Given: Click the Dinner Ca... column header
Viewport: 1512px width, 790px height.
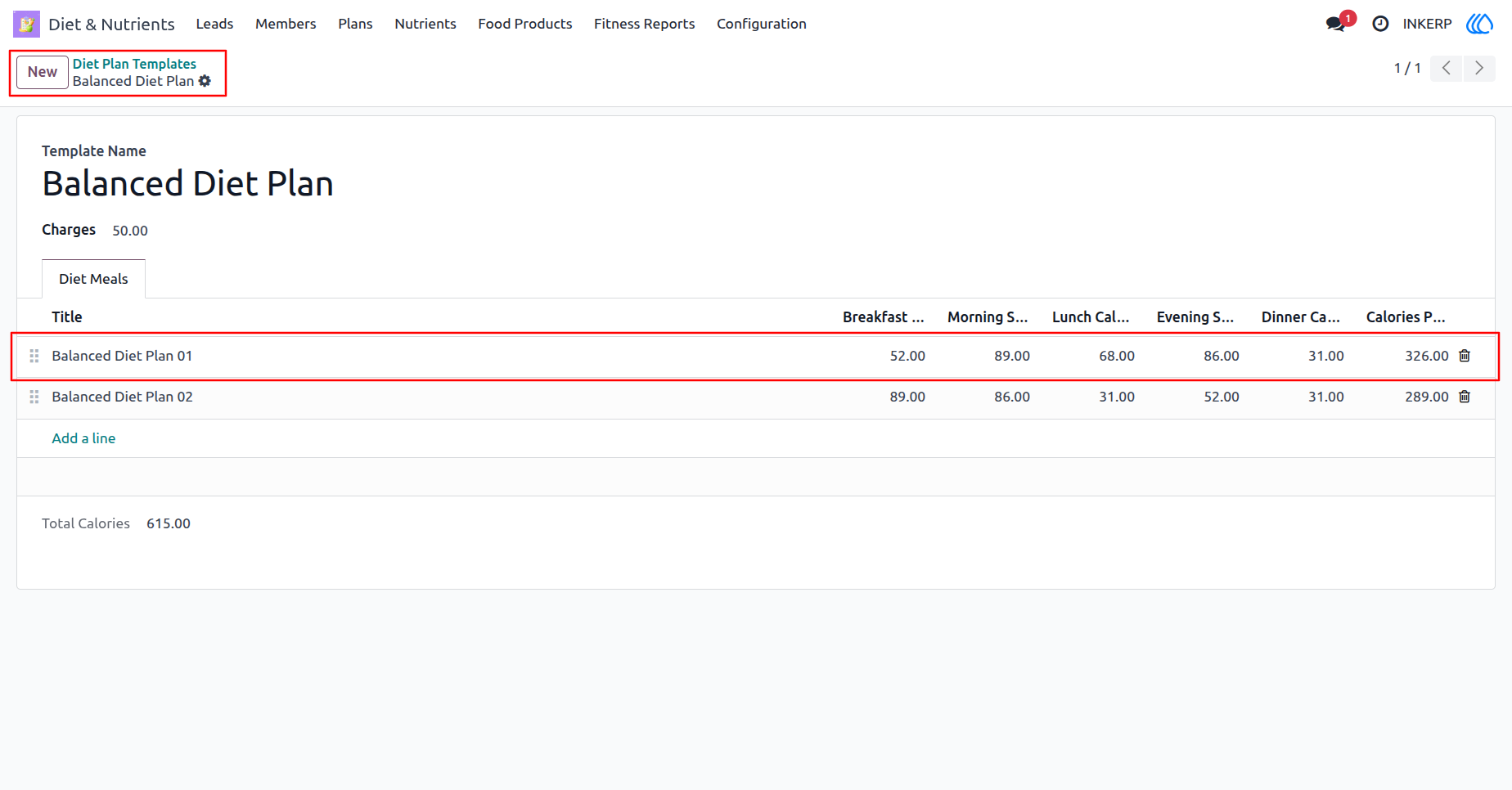Looking at the screenshot, I should (x=1301, y=317).
